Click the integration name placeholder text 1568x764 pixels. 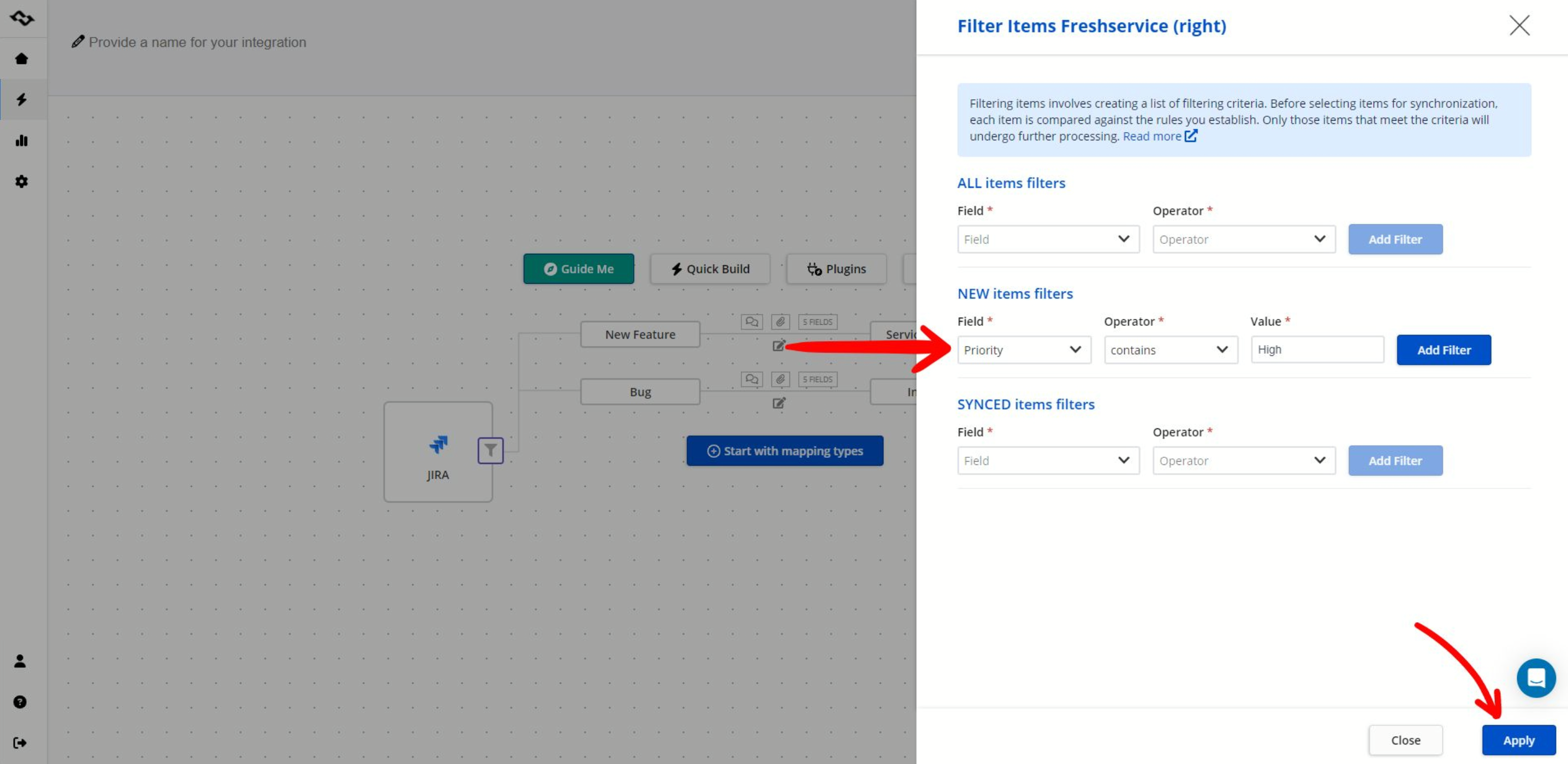pyautogui.click(x=197, y=42)
